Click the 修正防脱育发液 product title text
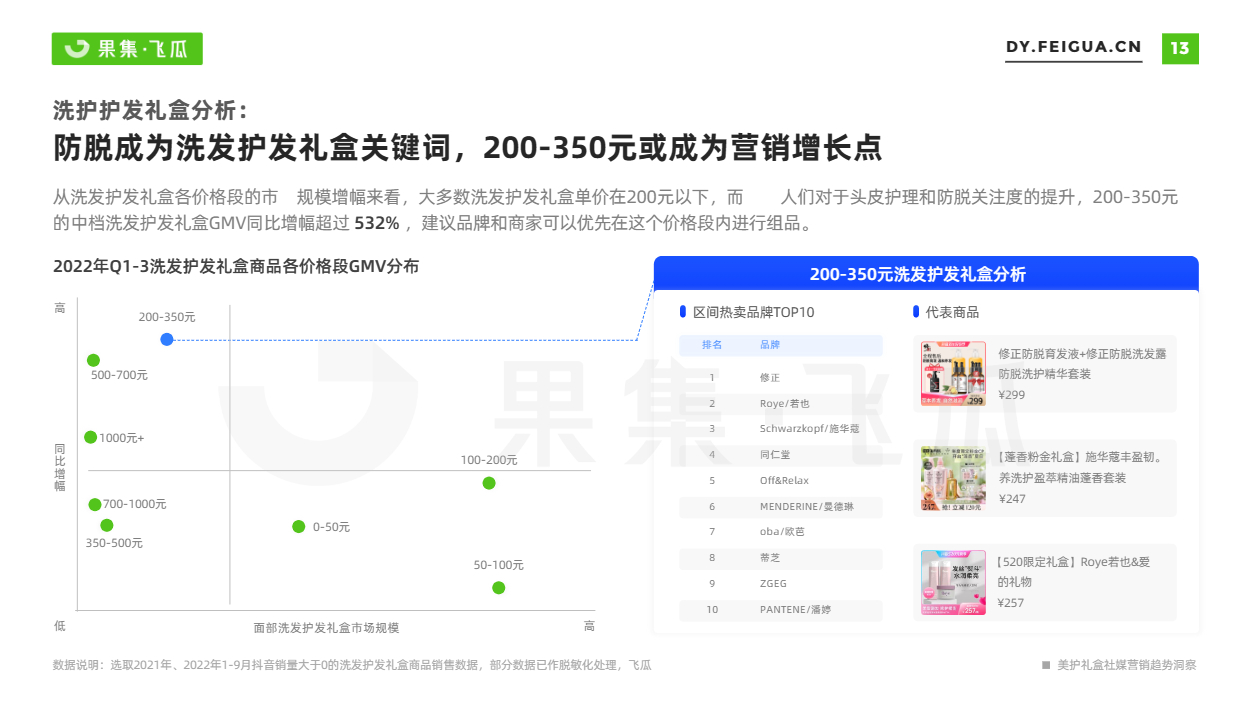This screenshot has height=703, width=1250. (x=1082, y=364)
